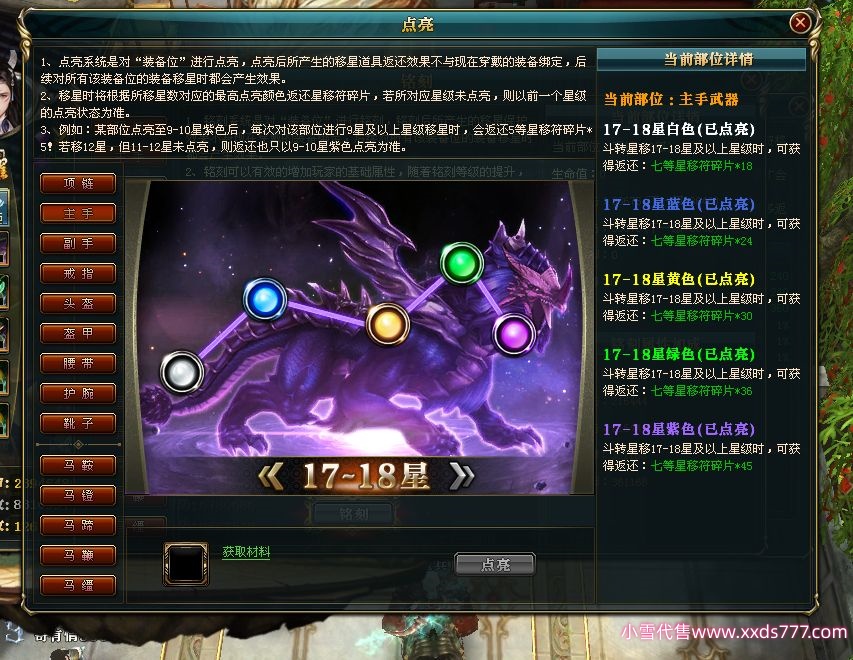Choose the 戒指 slot
Image resolution: width=853 pixels, height=660 pixels.
pos(78,273)
